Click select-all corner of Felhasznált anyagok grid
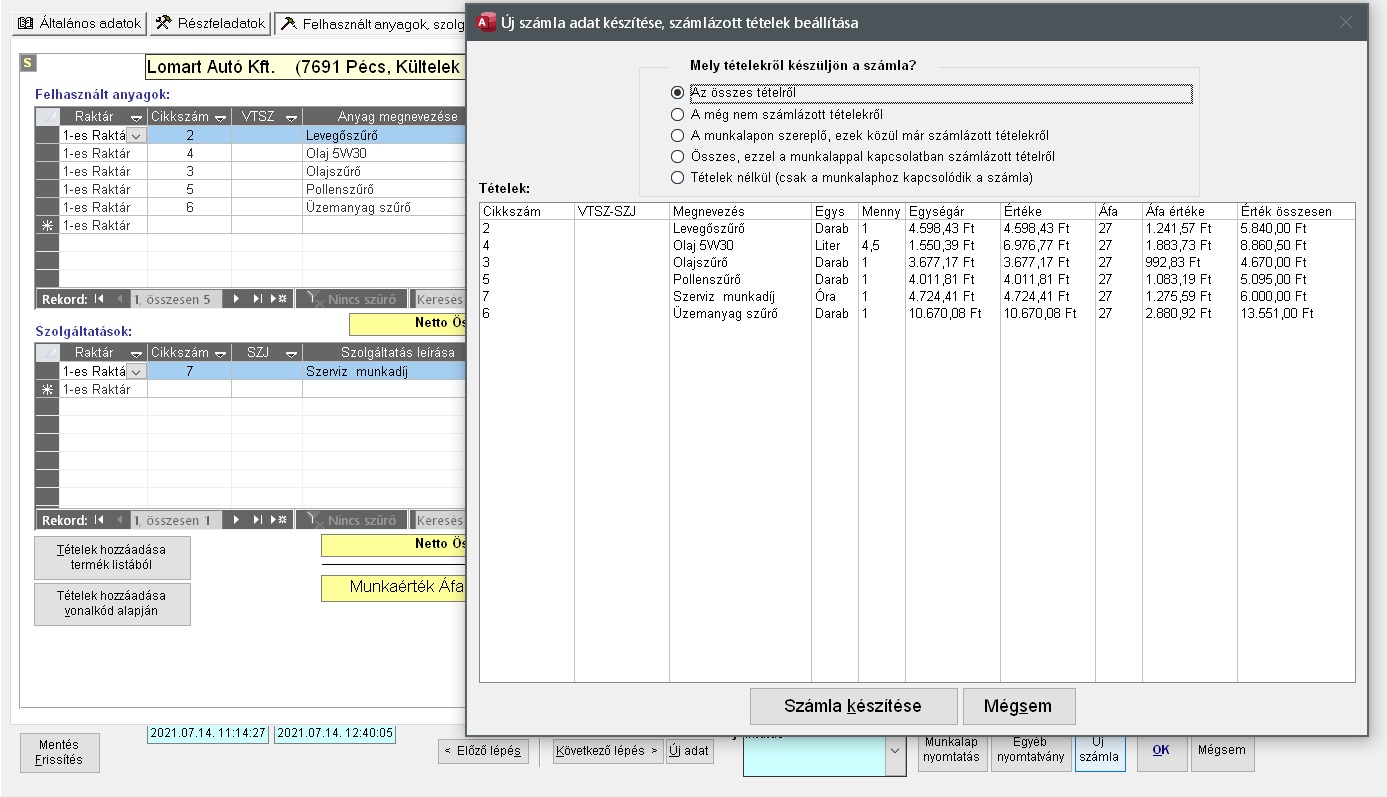The height and width of the screenshot is (797, 1387). [x=47, y=117]
